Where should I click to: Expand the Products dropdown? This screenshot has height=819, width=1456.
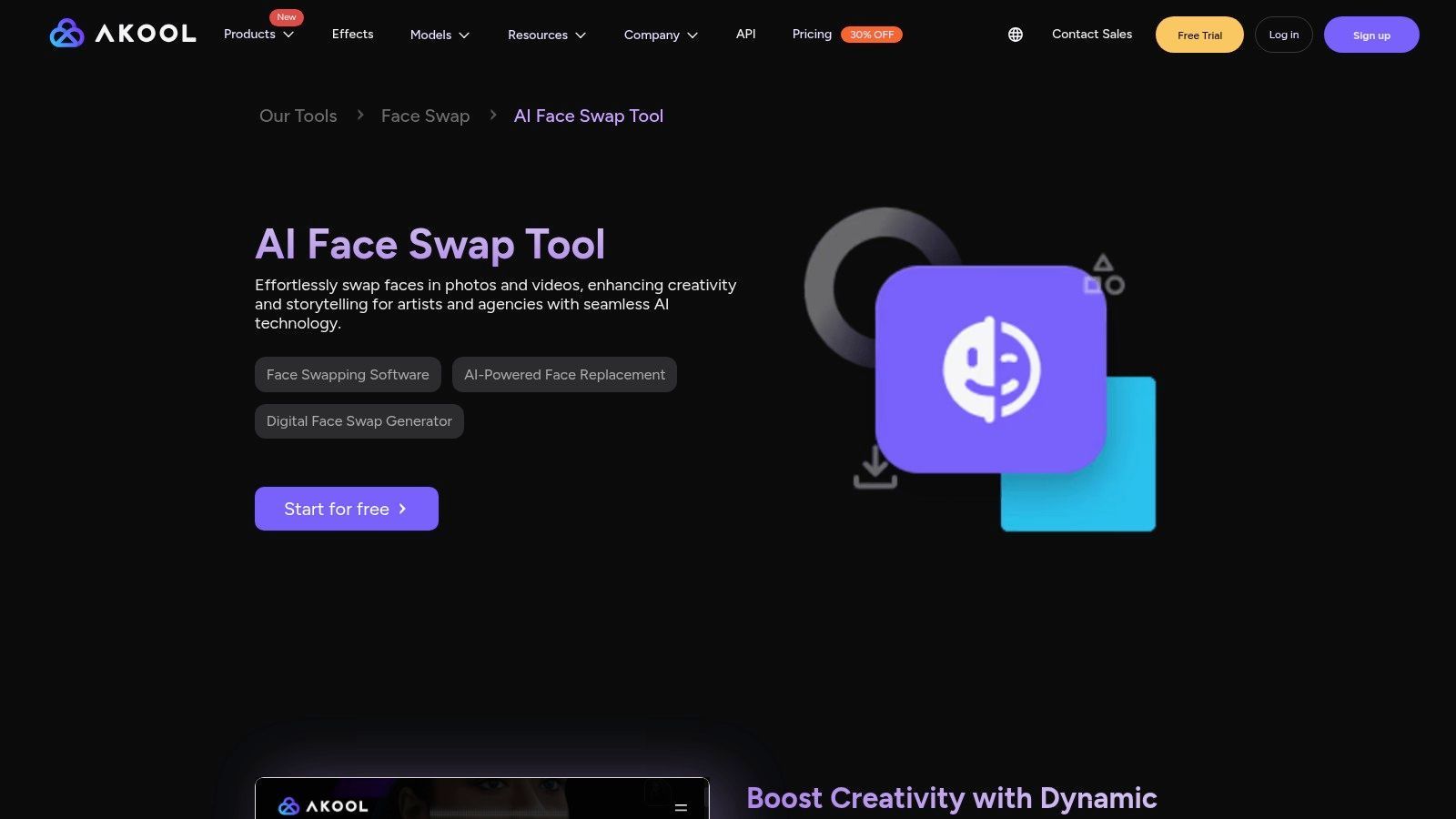[258, 34]
